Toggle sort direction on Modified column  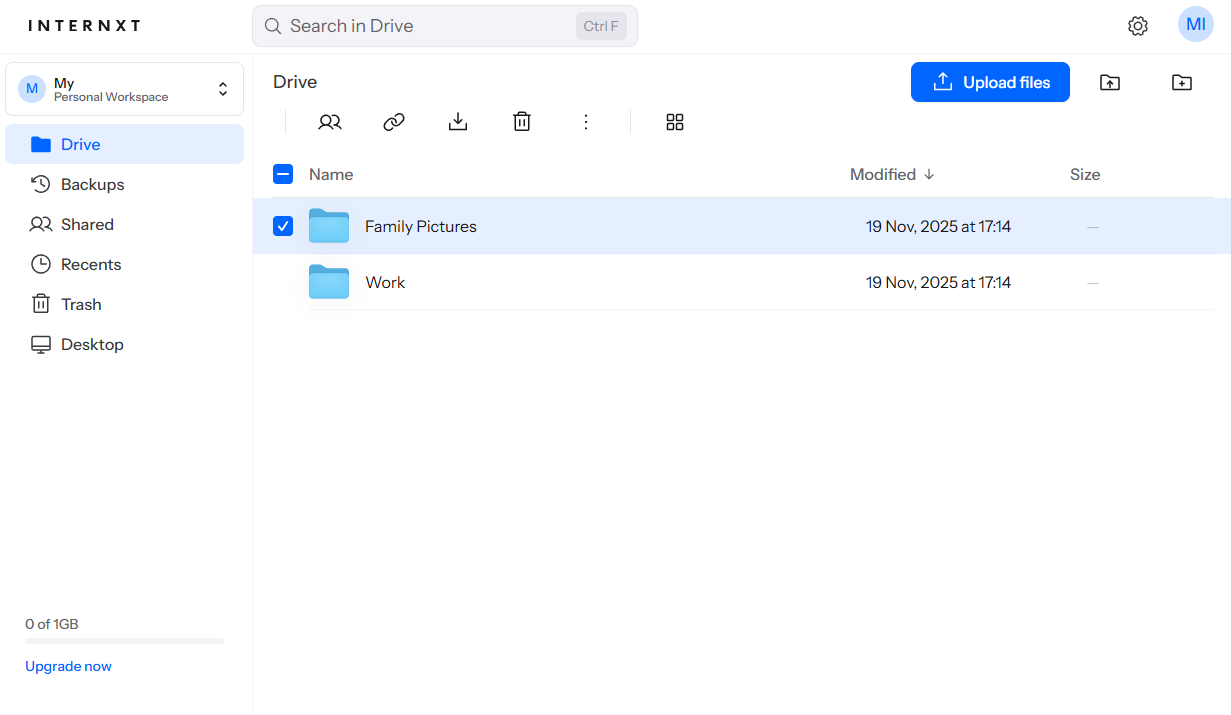coord(891,174)
